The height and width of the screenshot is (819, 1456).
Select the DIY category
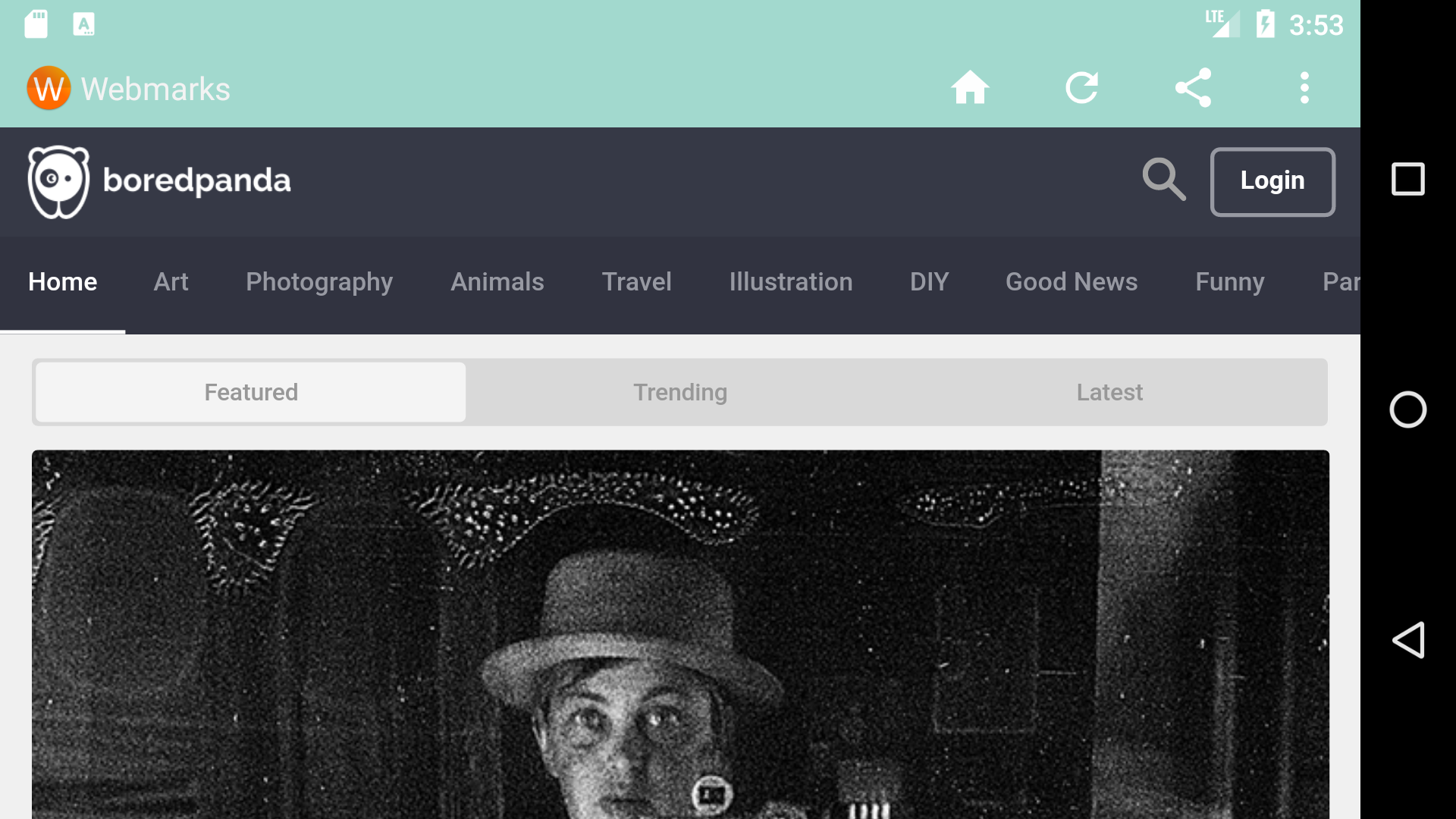pyautogui.click(x=930, y=282)
